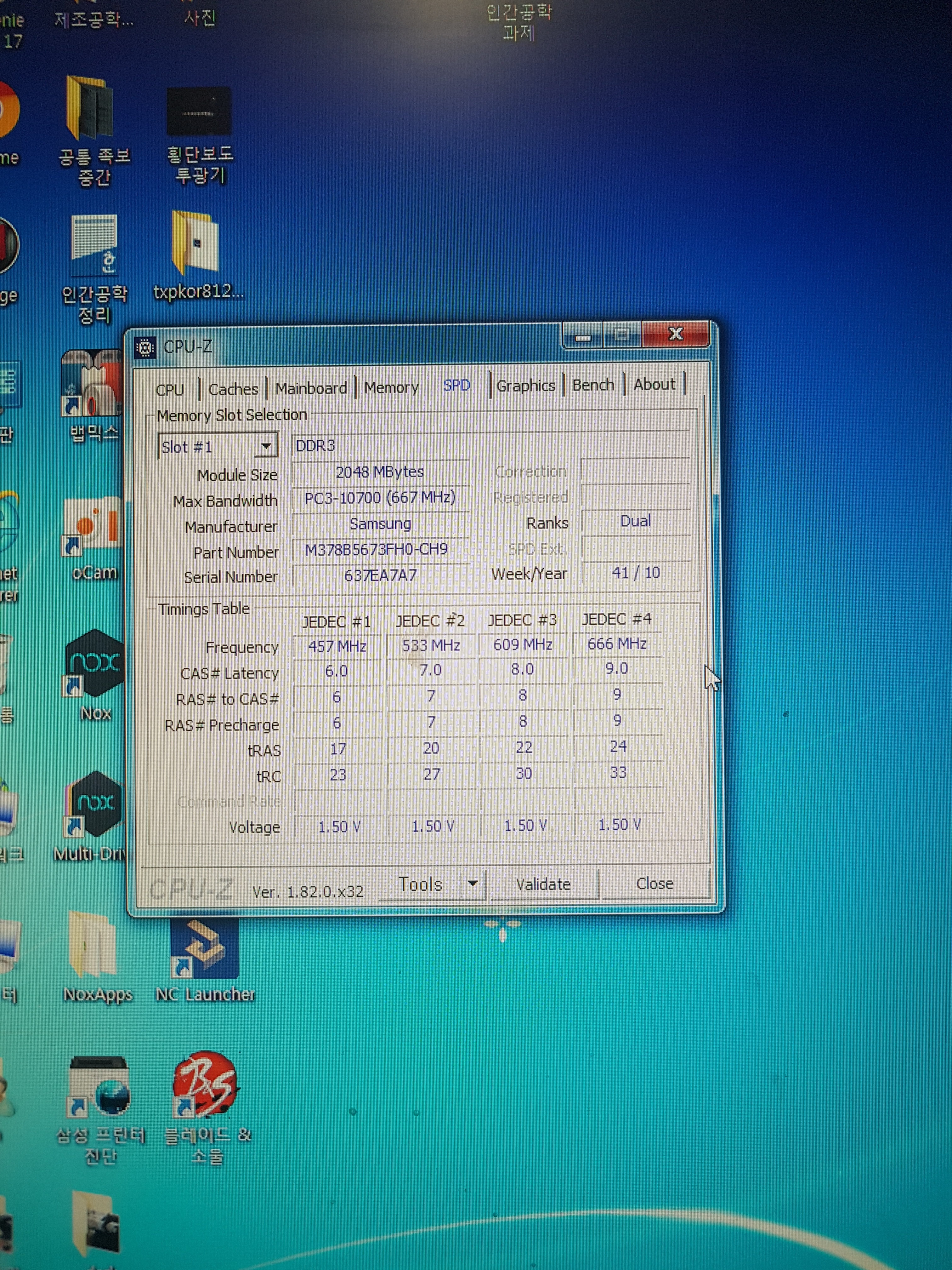Screen dimensions: 952x1270
Task: Click the JEDEC #2 frequency 533 MHz
Action: pyautogui.click(x=431, y=645)
